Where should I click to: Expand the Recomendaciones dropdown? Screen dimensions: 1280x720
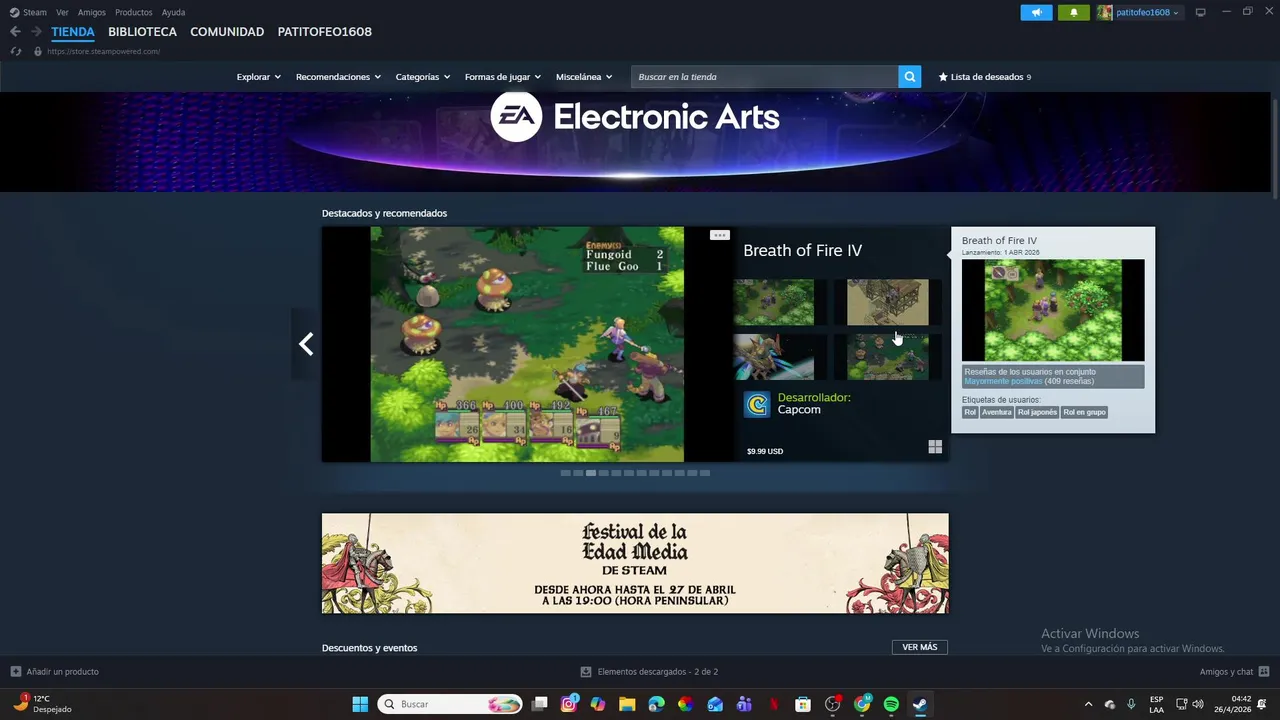click(338, 77)
